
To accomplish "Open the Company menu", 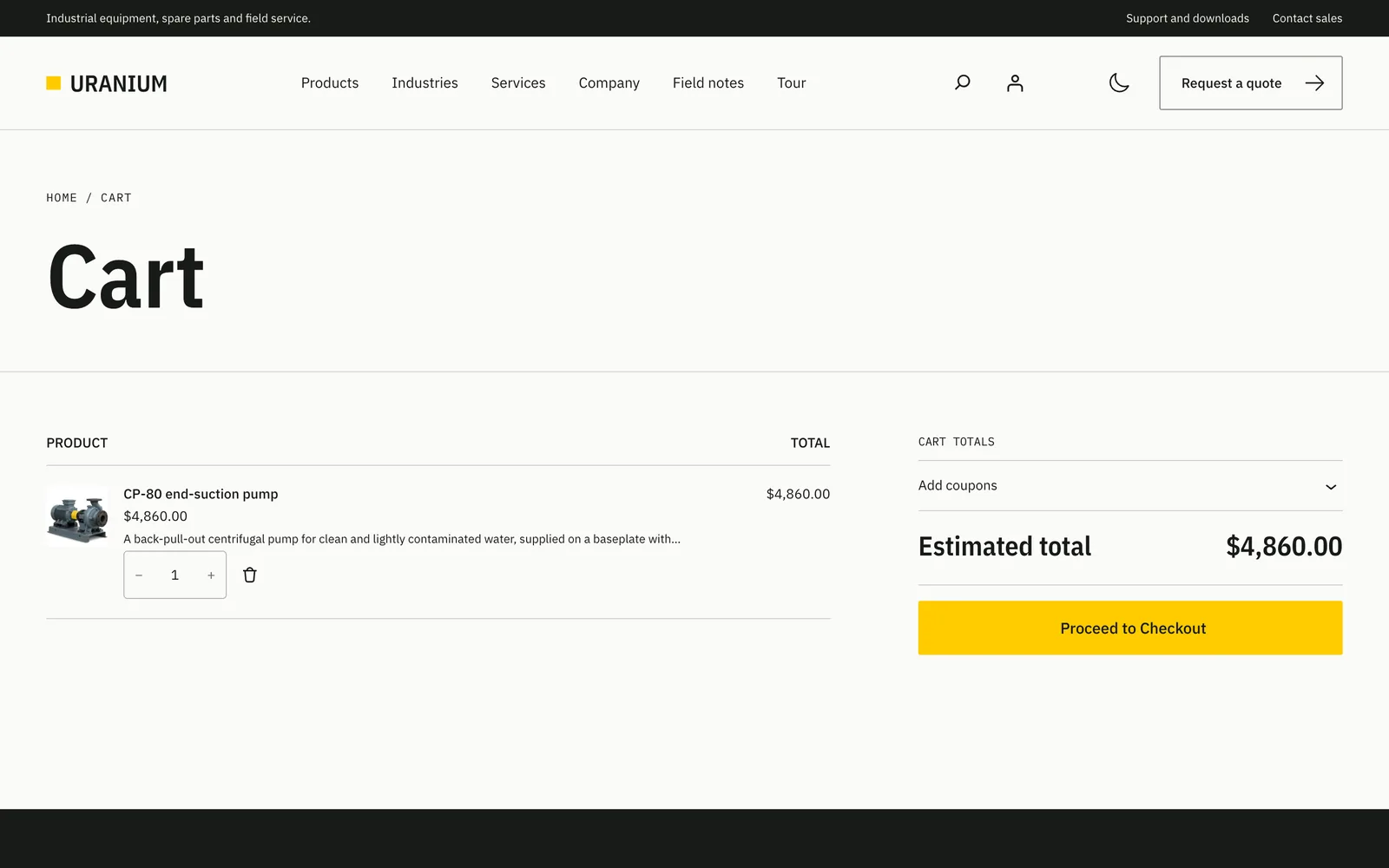I will click(609, 82).
